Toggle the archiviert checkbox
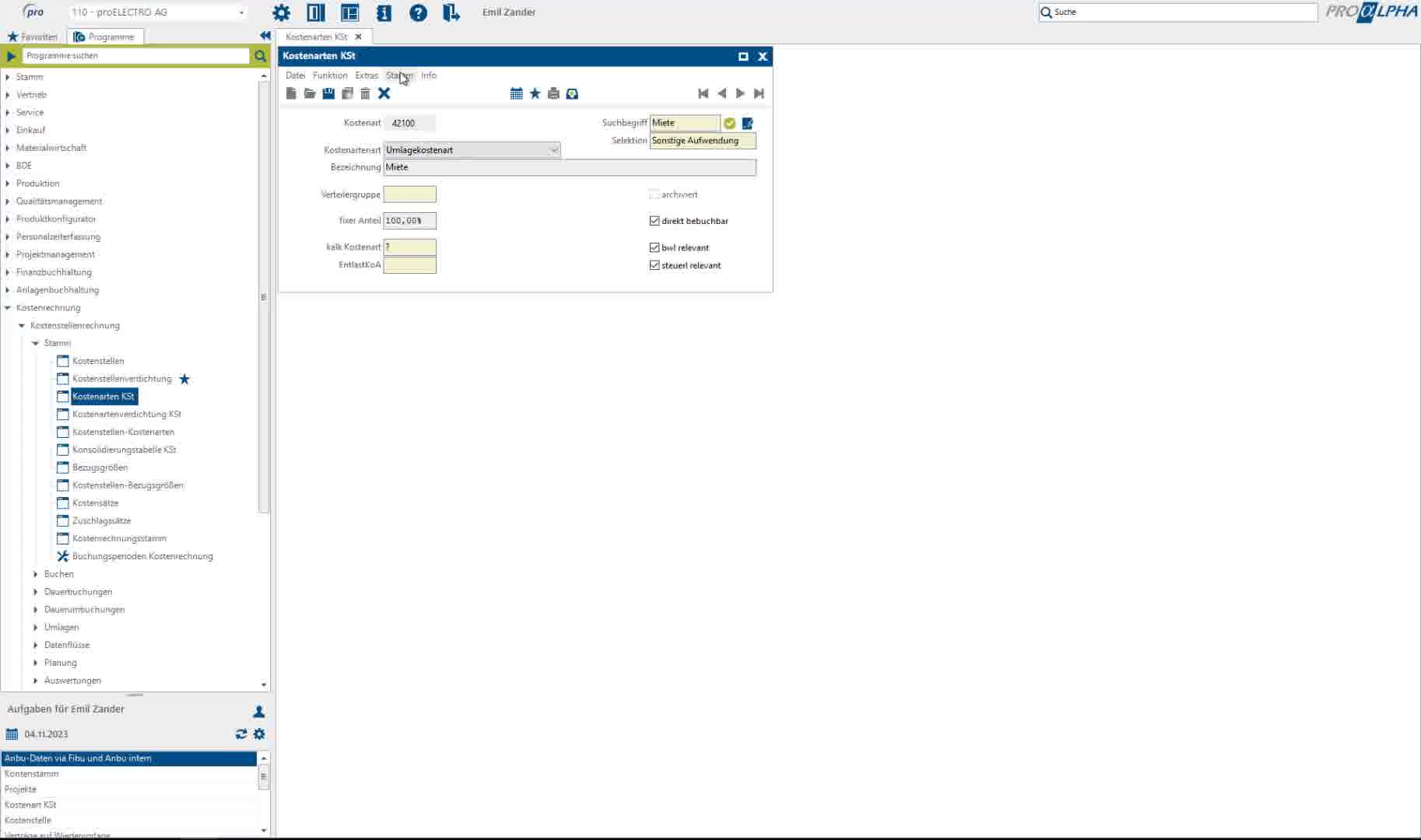The width and height of the screenshot is (1421, 840). (x=654, y=194)
